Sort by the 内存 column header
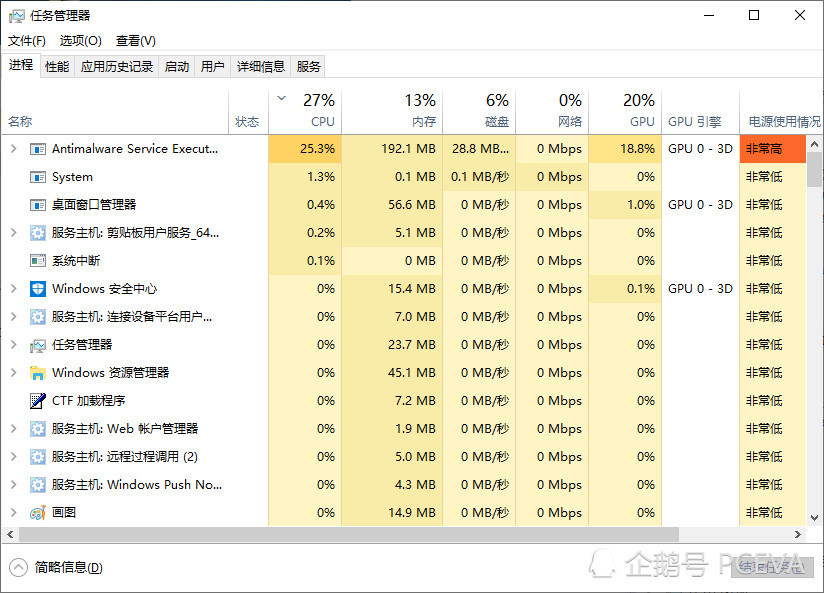Viewport: 824px width, 593px height. 392,112
